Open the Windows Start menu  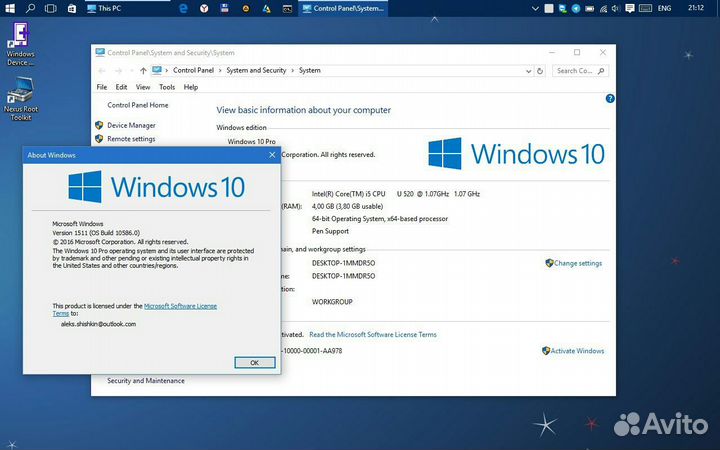pos(9,8)
